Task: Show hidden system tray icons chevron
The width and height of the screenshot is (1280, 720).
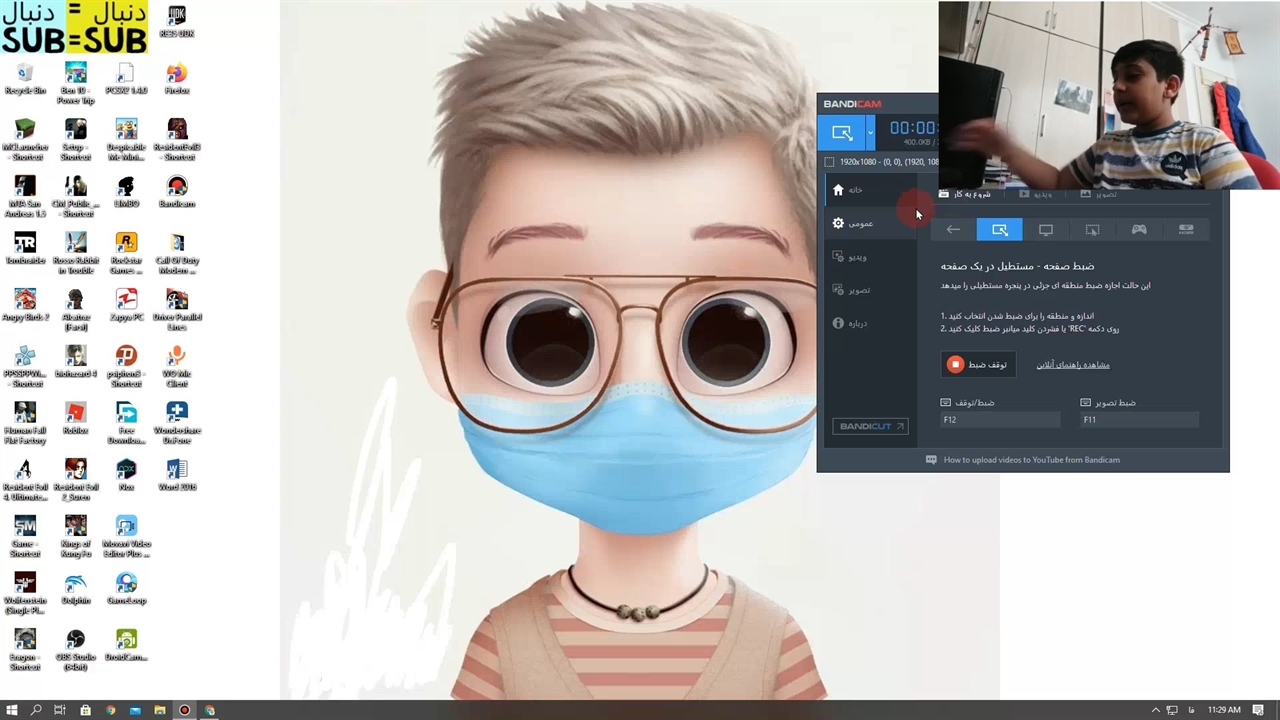Action: point(1156,710)
